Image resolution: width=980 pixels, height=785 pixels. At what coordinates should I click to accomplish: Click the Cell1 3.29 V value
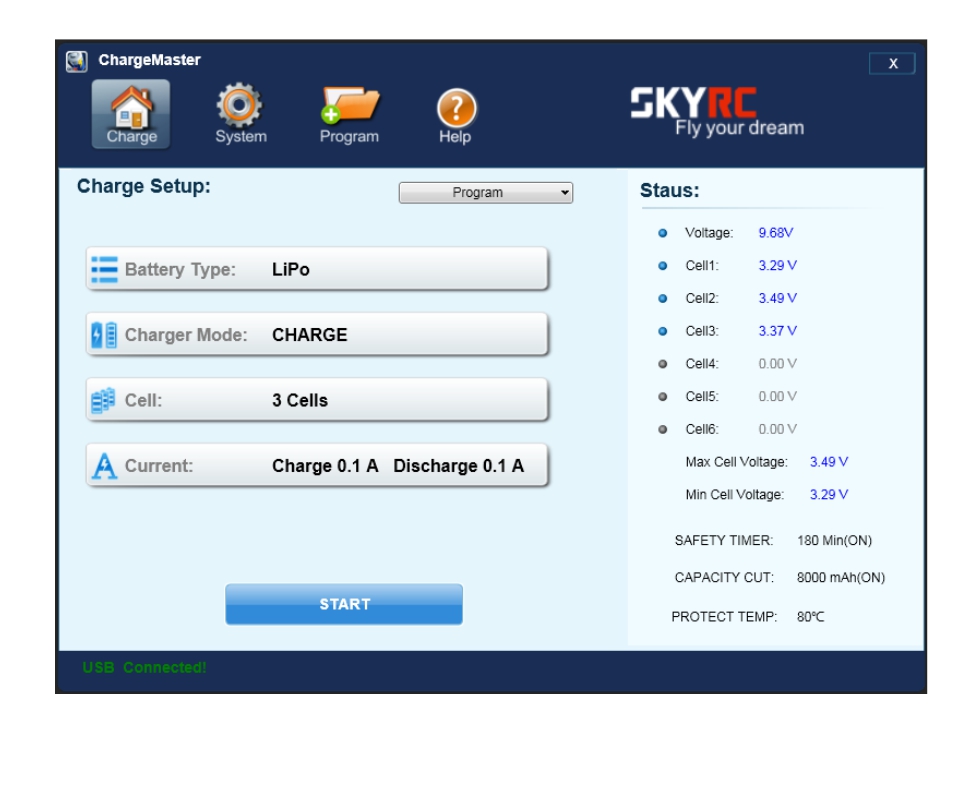point(778,266)
